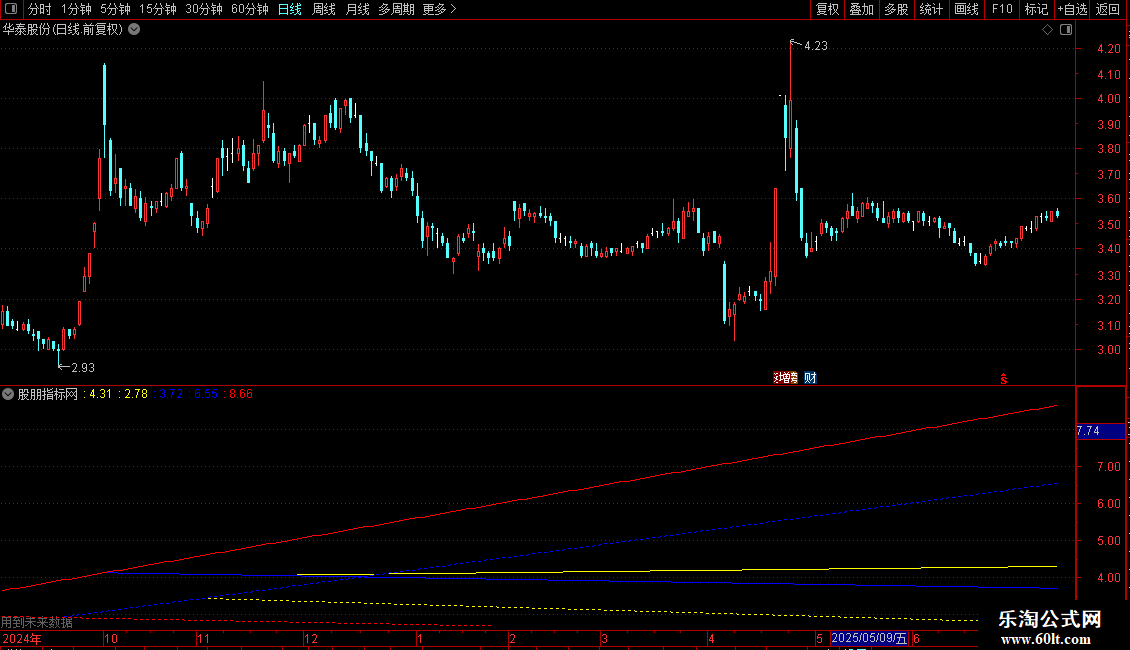Select the 1分钟 period

click(76, 9)
